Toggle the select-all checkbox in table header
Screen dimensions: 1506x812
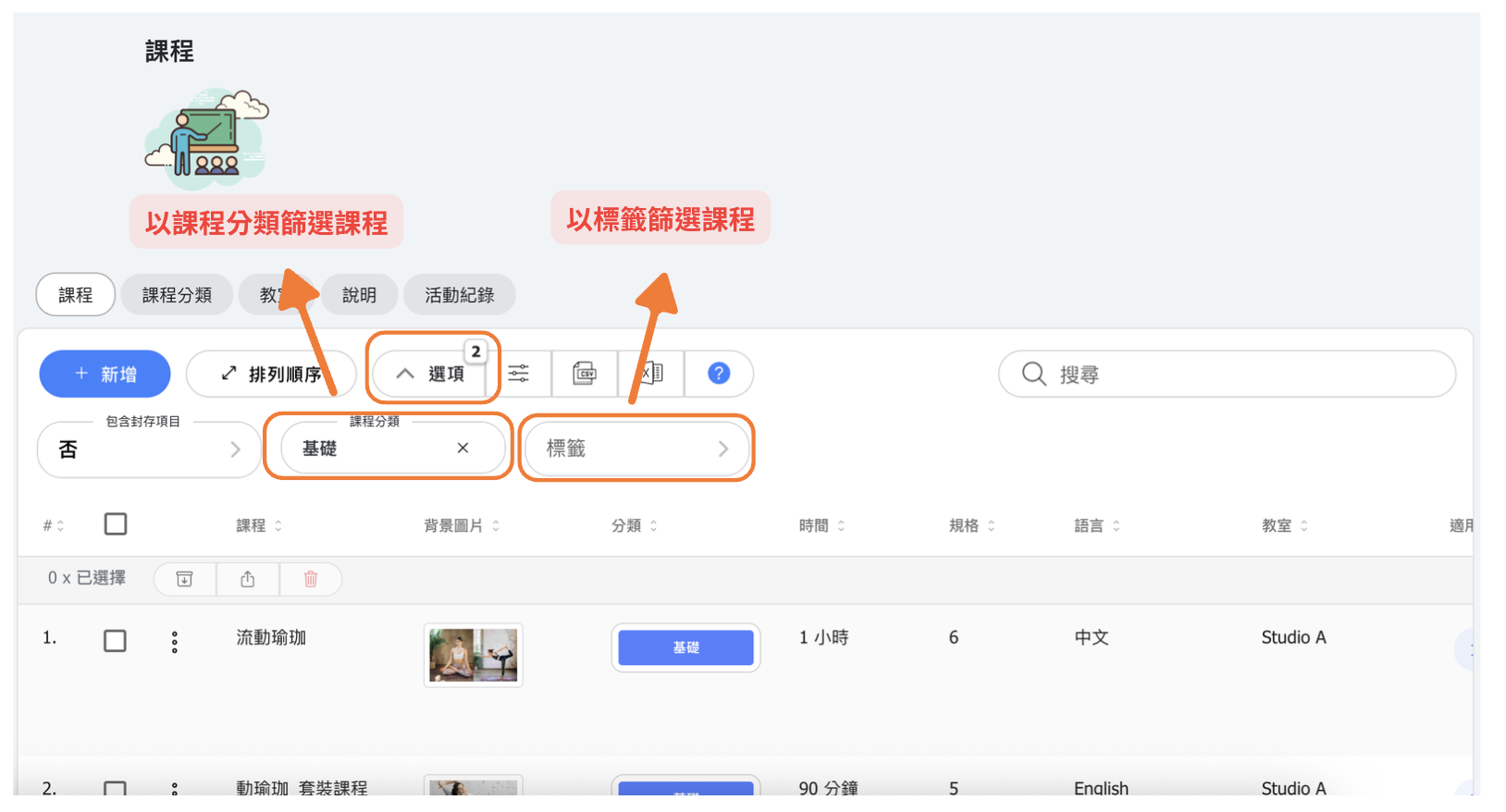(116, 524)
